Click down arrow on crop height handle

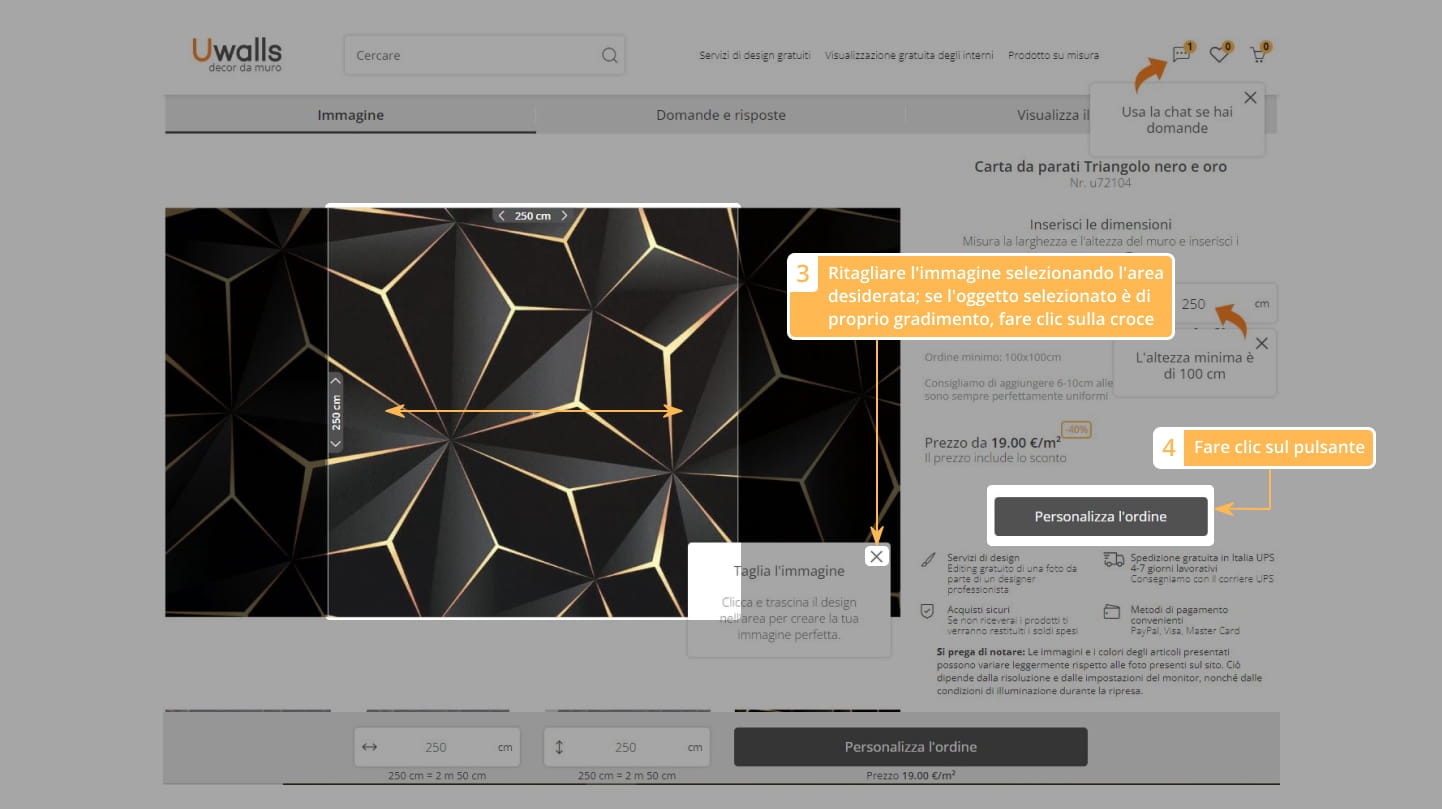335,442
